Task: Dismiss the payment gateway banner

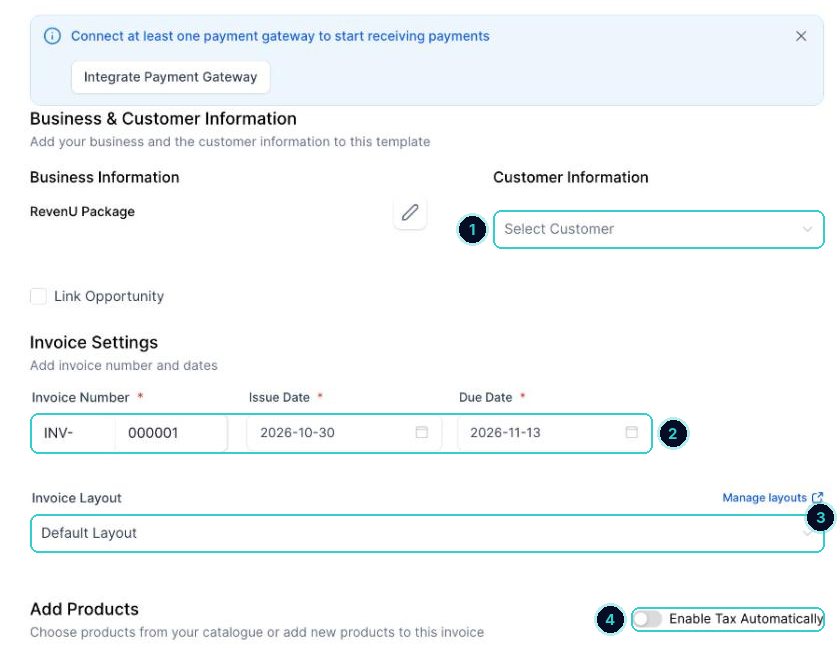Action: click(x=801, y=36)
